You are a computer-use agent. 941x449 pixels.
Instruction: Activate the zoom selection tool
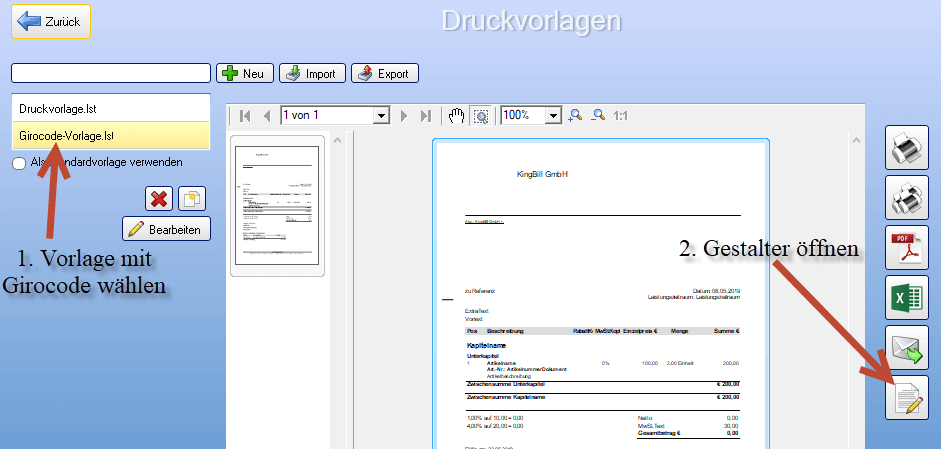pyautogui.click(x=481, y=116)
